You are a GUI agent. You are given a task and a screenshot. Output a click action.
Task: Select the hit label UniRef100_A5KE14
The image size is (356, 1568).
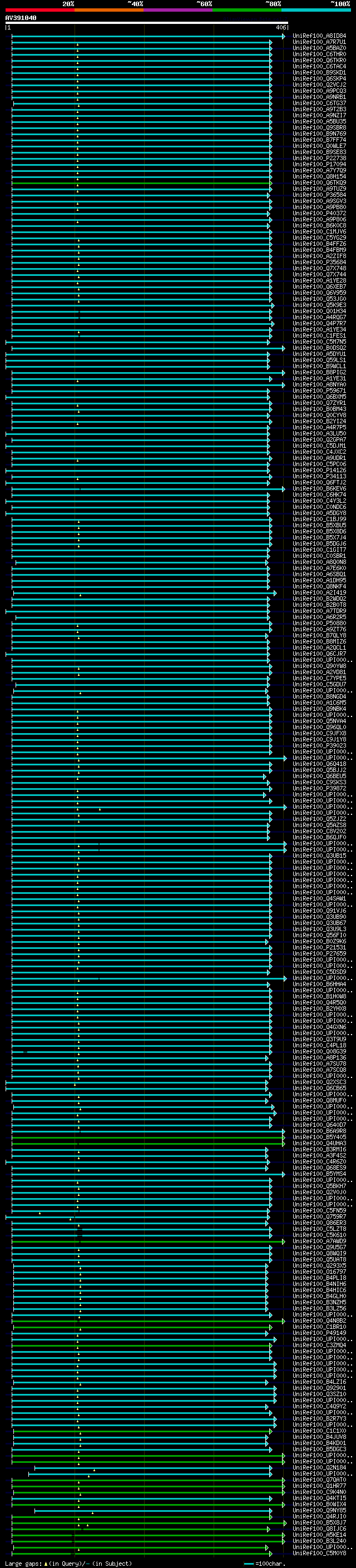coord(319,1535)
